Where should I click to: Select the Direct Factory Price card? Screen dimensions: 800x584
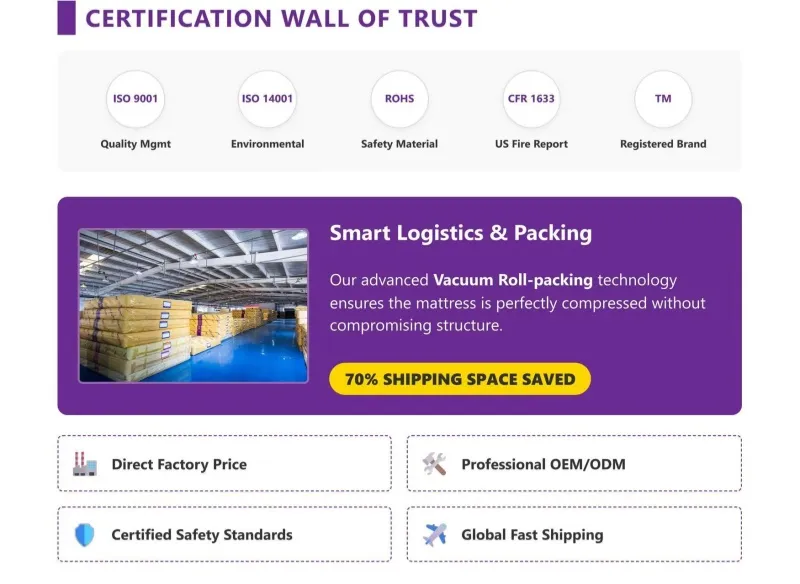click(224, 464)
